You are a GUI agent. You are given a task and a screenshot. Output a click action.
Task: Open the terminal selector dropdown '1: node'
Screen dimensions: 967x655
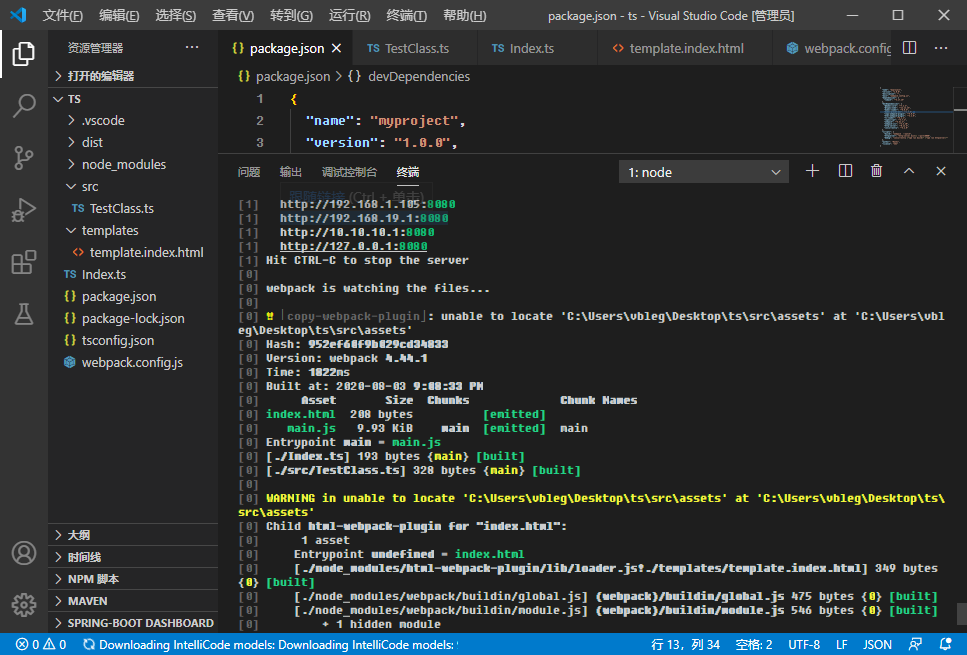click(704, 172)
